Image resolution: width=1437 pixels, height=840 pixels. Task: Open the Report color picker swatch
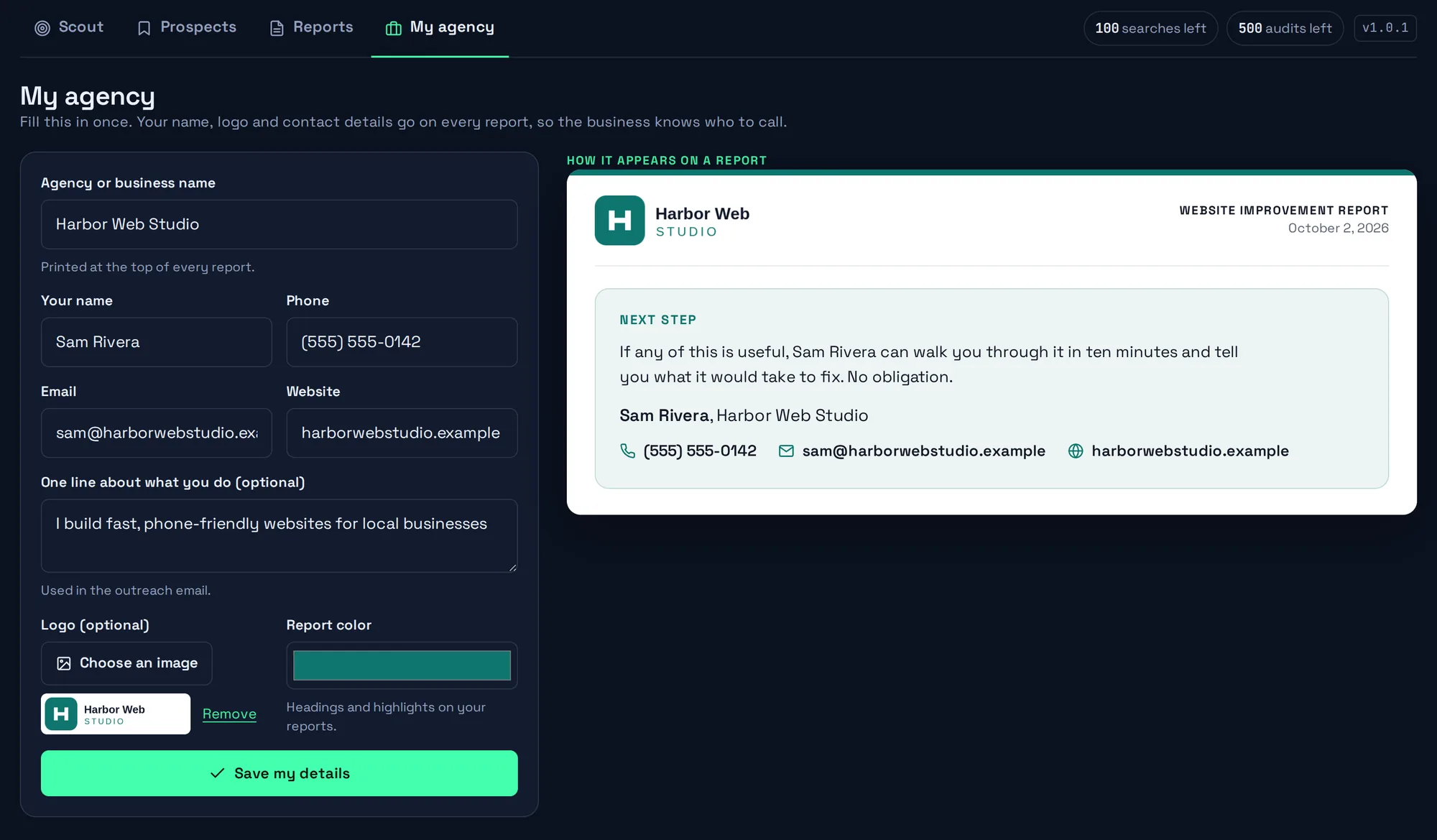point(402,665)
